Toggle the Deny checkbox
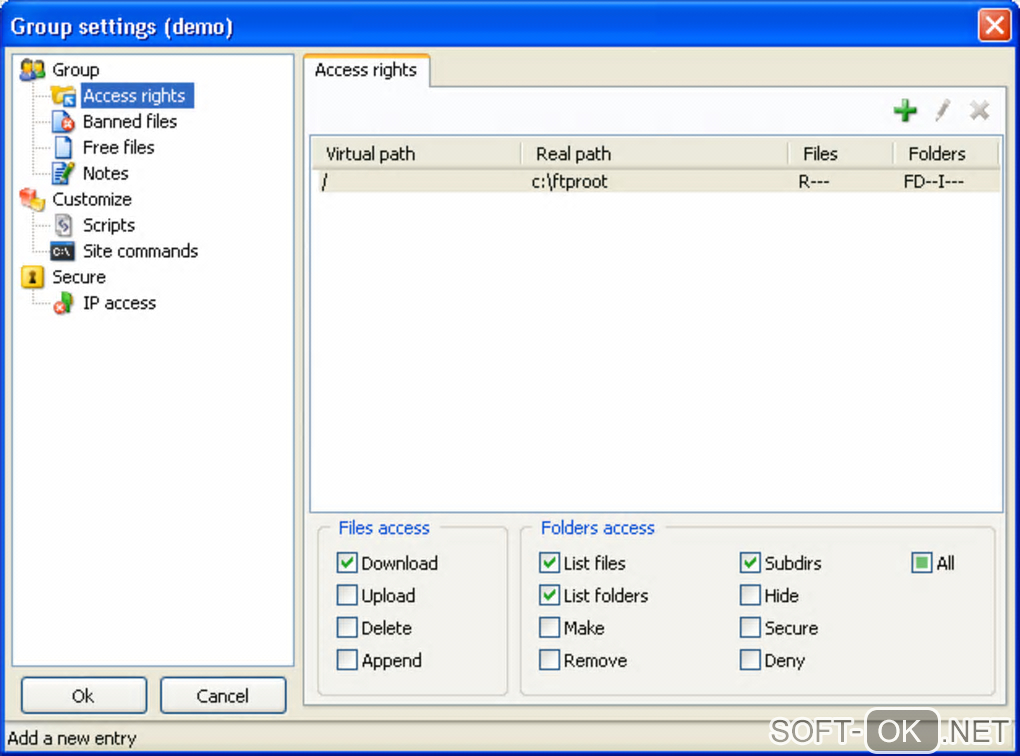 [750, 660]
